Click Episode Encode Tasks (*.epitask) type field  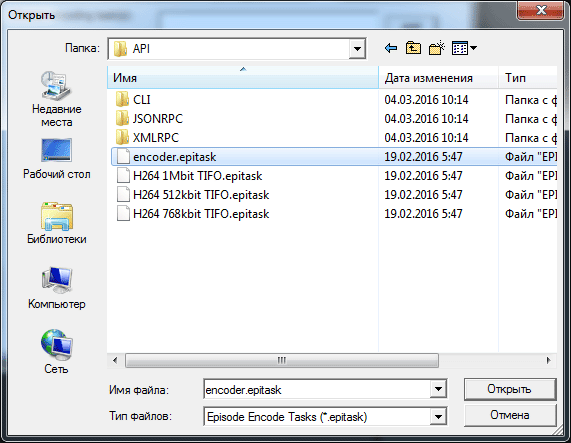tap(317, 416)
